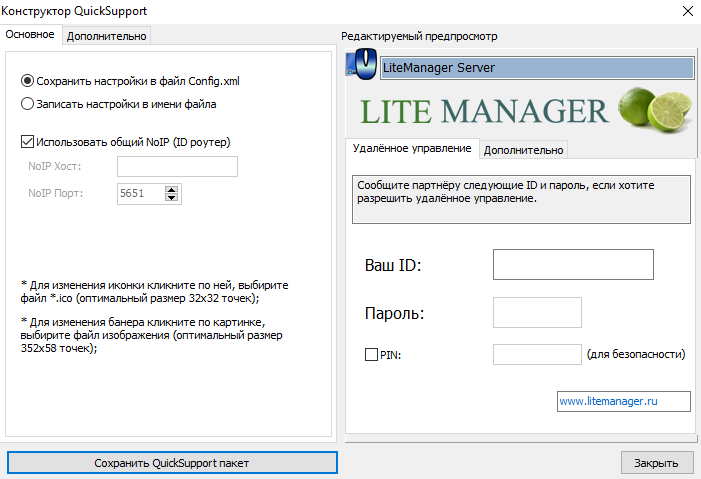Edit the 'Сообщите партнёру следующие ID' message box
The image size is (701, 479).
[521, 199]
